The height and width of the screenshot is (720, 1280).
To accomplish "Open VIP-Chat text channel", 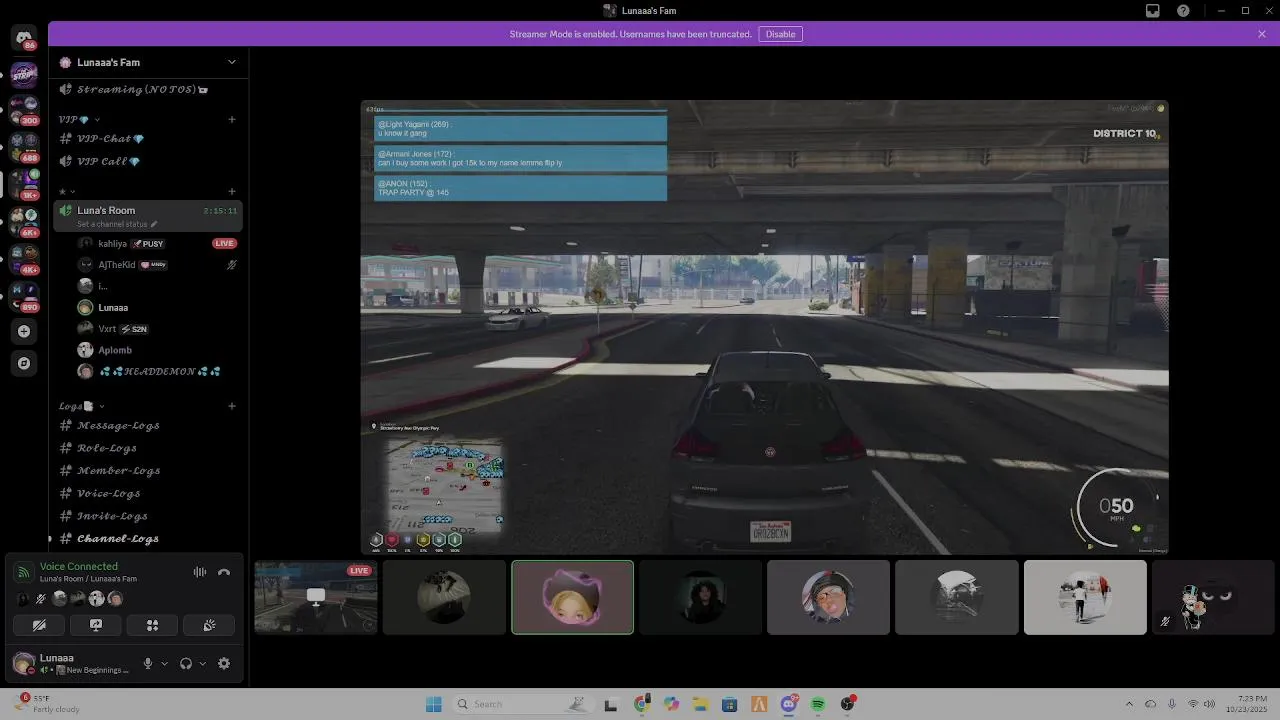I will pyautogui.click(x=148, y=139).
